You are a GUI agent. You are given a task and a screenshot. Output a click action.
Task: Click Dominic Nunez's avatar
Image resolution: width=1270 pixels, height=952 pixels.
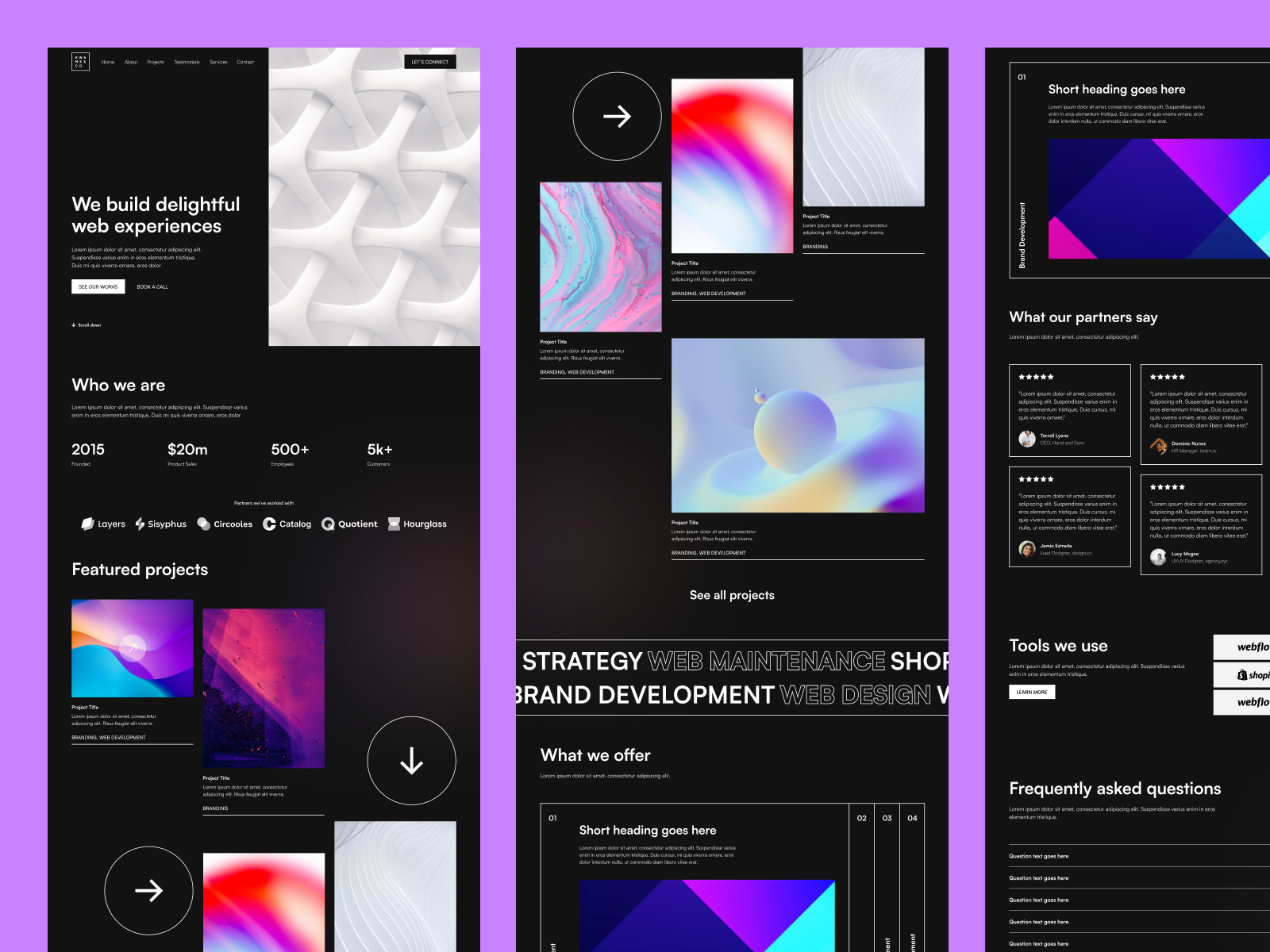pos(1158,447)
